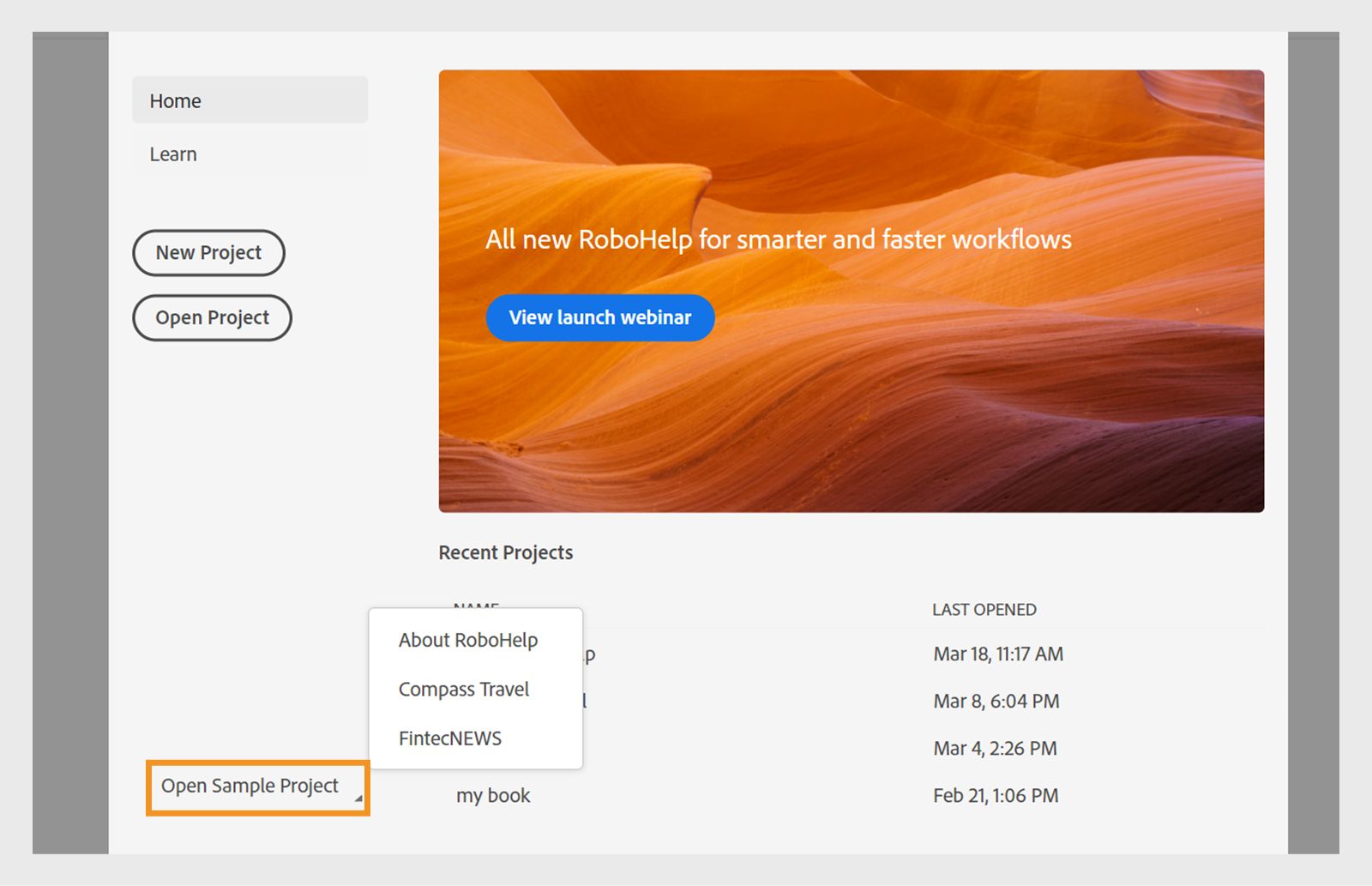Click the All new RoboHelp banner headline
This screenshot has height=886, width=1372.
(x=778, y=239)
